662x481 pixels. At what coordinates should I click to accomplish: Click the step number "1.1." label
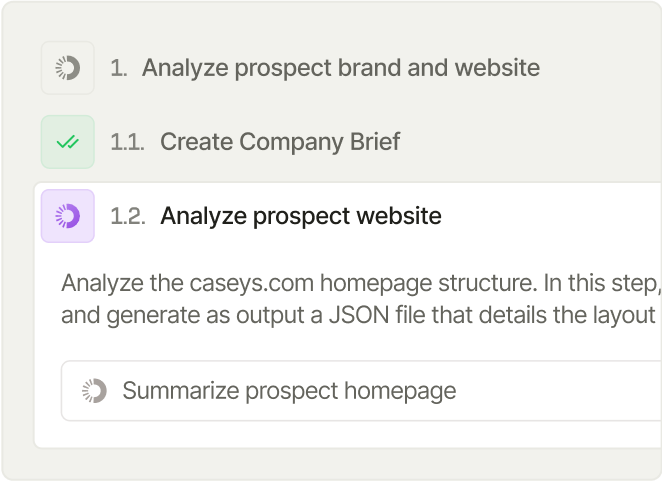coord(127,142)
